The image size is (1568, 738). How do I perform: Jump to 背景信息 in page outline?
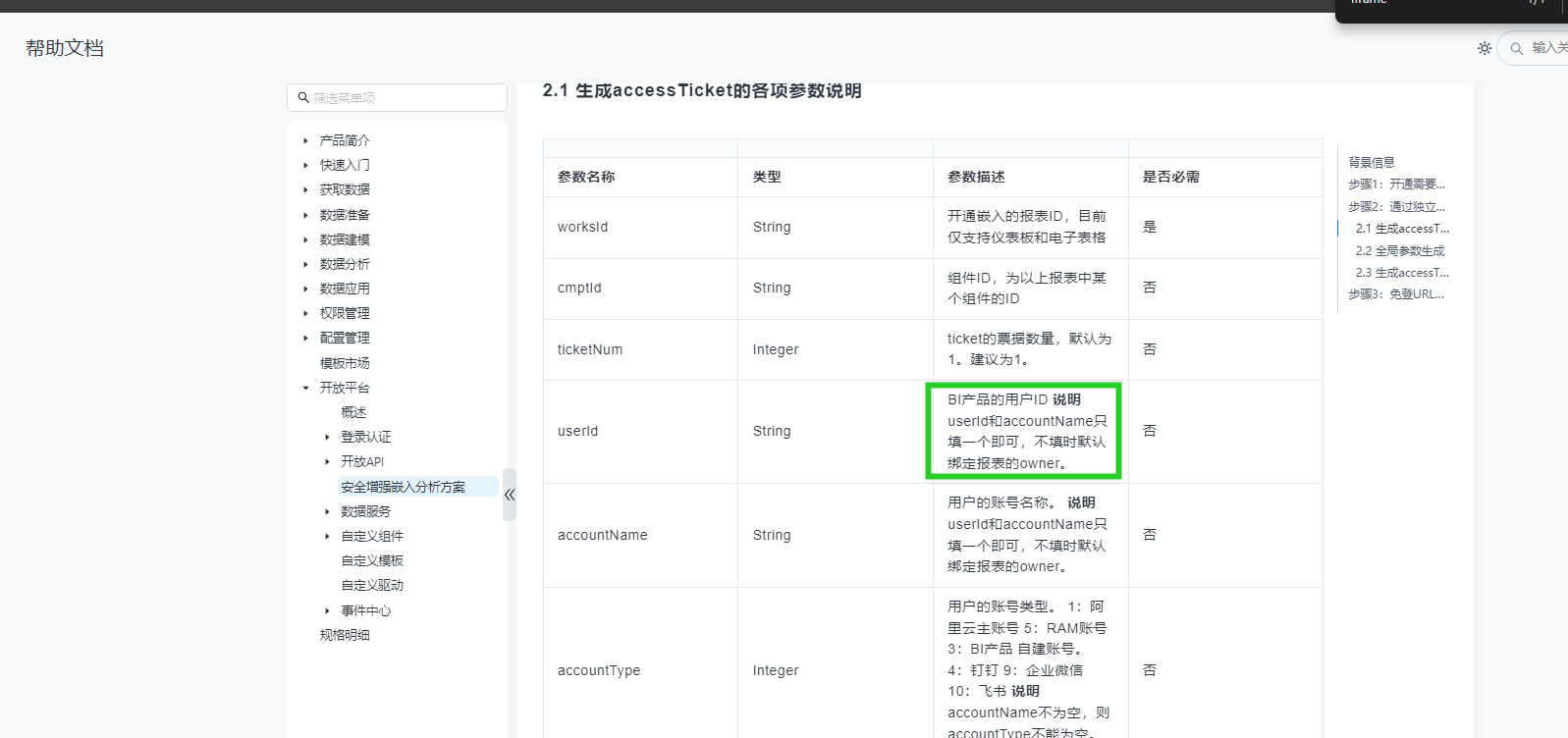click(1371, 163)
